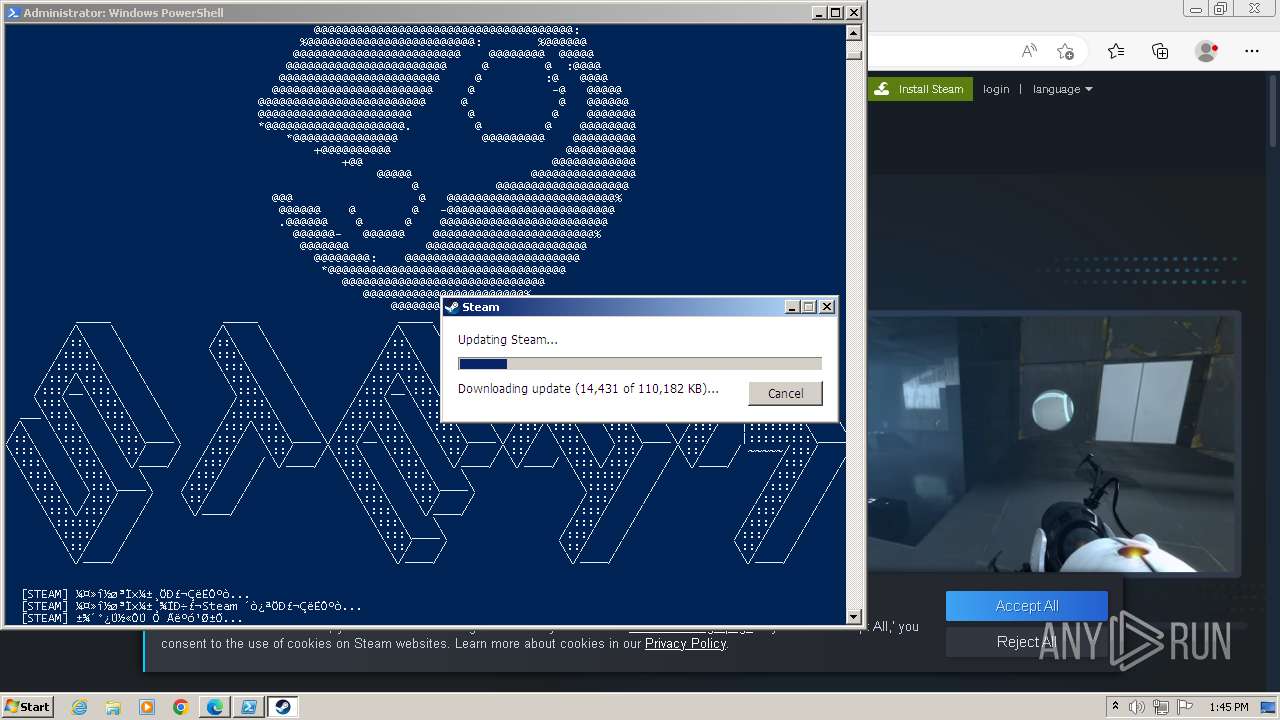Cancel the Steam update download

click(785, 393)
